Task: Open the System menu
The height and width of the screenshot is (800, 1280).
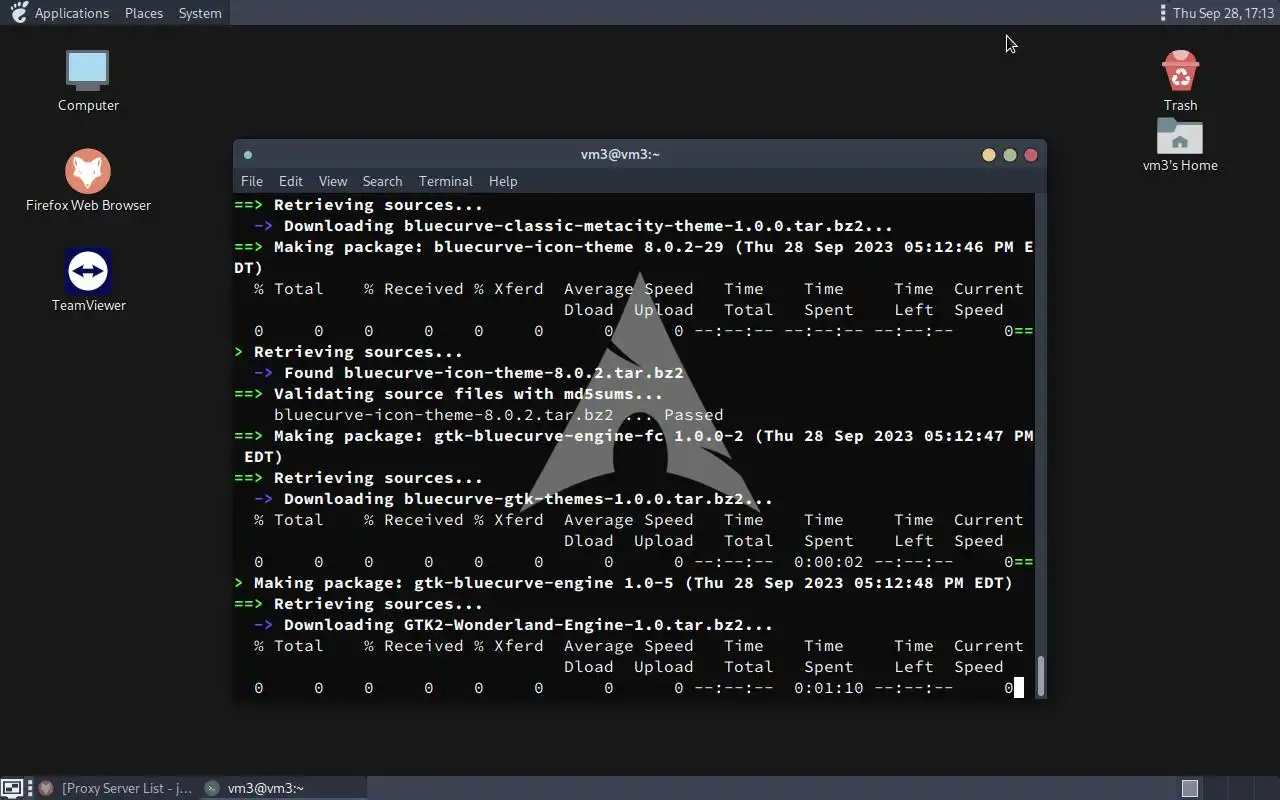Action: (x=200, y=13)
